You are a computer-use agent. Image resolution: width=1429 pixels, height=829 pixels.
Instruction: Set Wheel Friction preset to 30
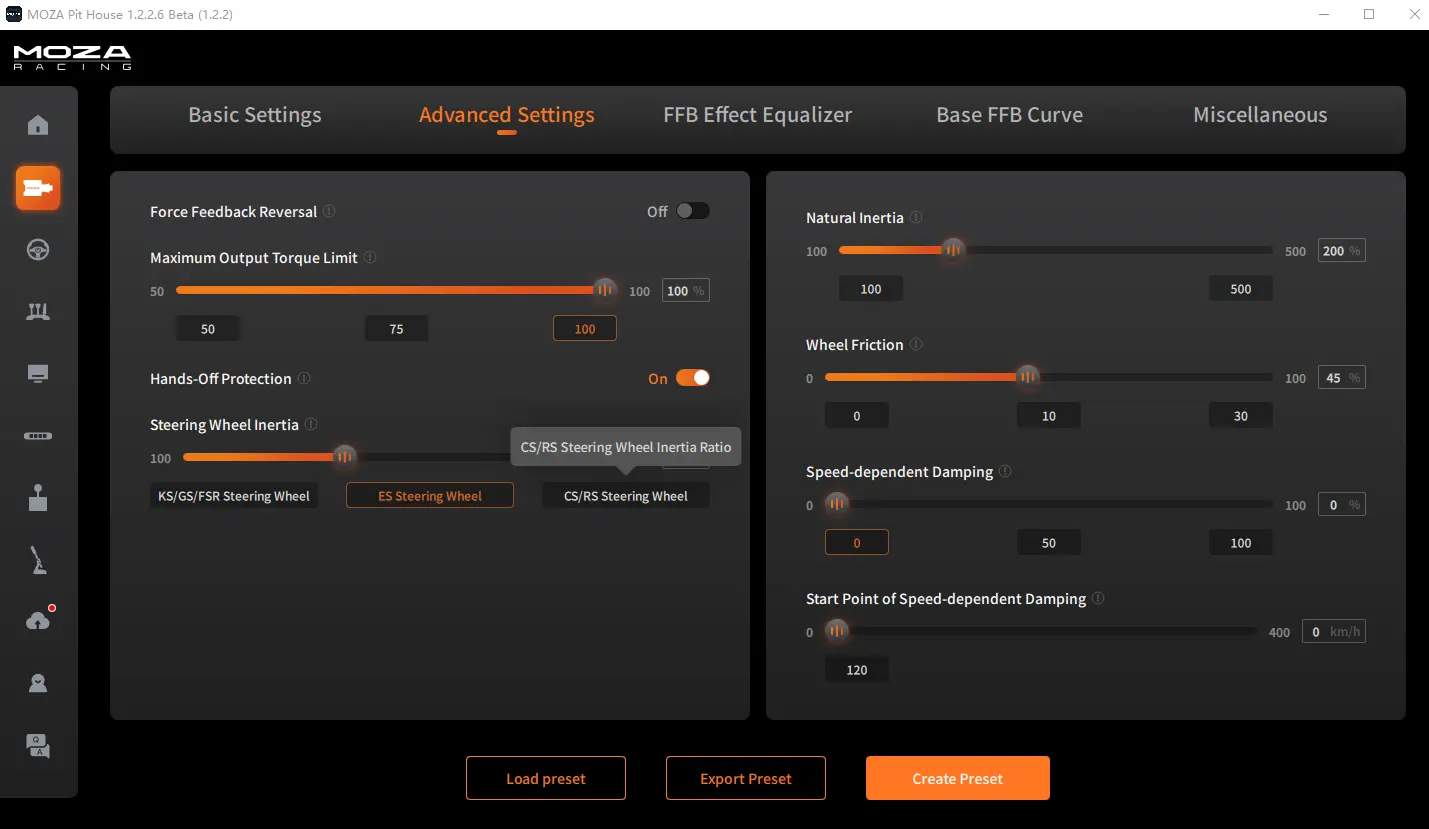click(x=1241, y=416)
